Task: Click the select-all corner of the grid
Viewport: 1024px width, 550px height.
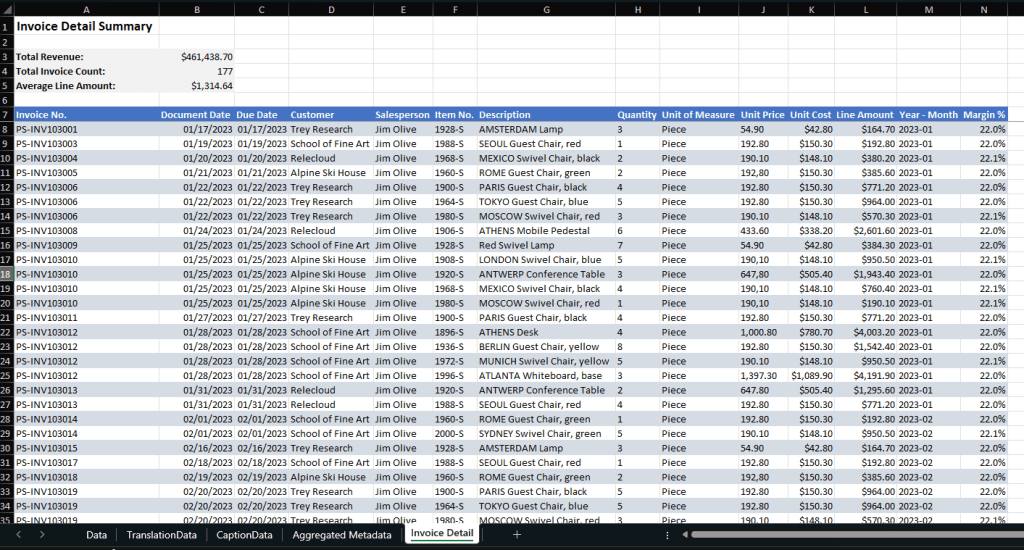Action: [x=6, y=9]
